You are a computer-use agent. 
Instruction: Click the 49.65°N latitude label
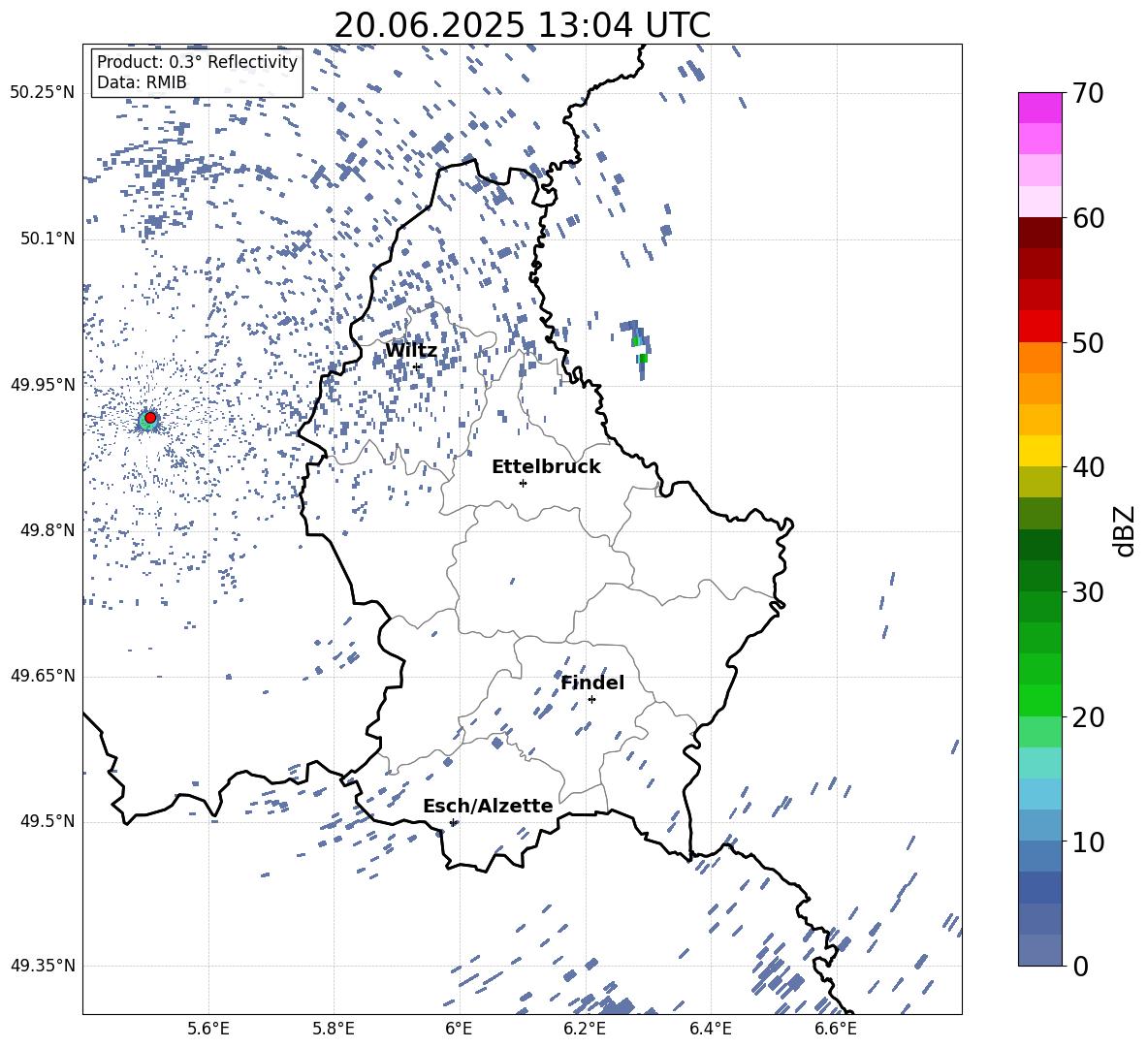coord(43,676)
